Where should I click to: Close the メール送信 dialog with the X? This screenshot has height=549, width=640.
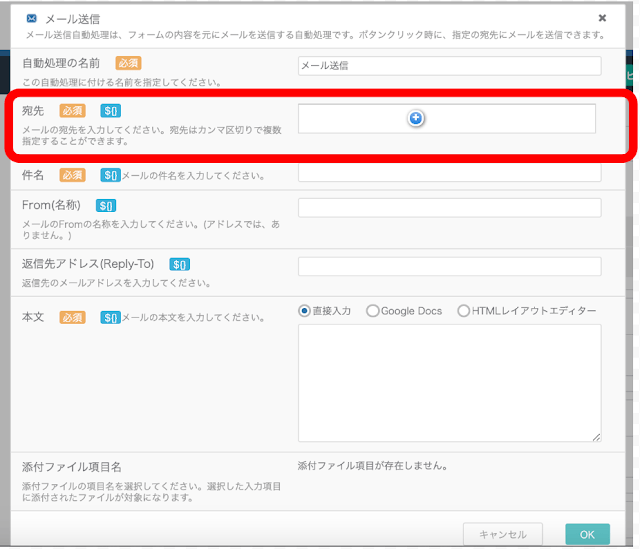(x=602, y=18)
